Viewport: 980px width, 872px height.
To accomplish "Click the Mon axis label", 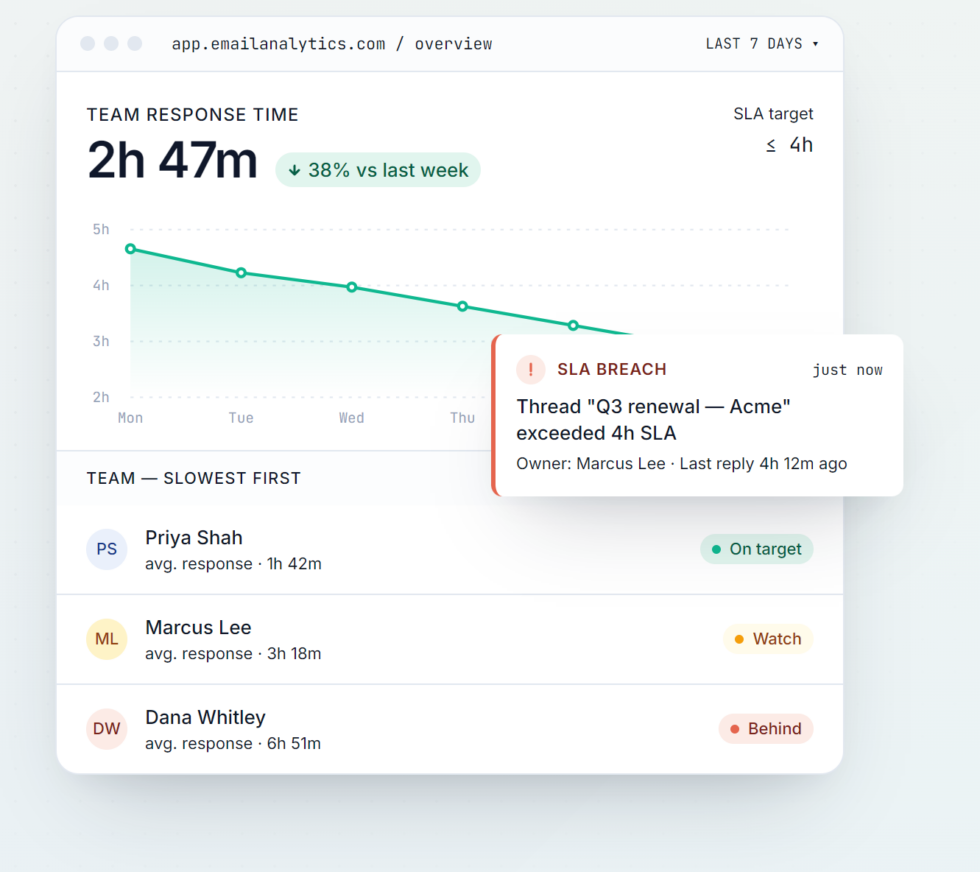I will pyautogui.click(x=131, y=418).
